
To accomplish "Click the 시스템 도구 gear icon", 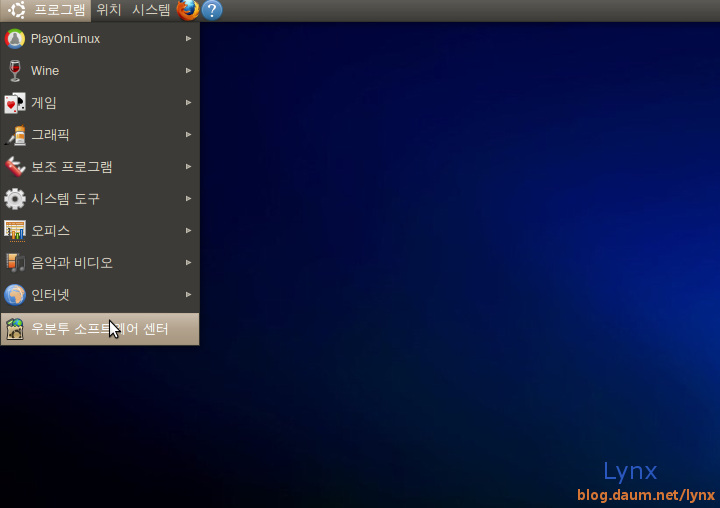I will (x=15, y=199).
